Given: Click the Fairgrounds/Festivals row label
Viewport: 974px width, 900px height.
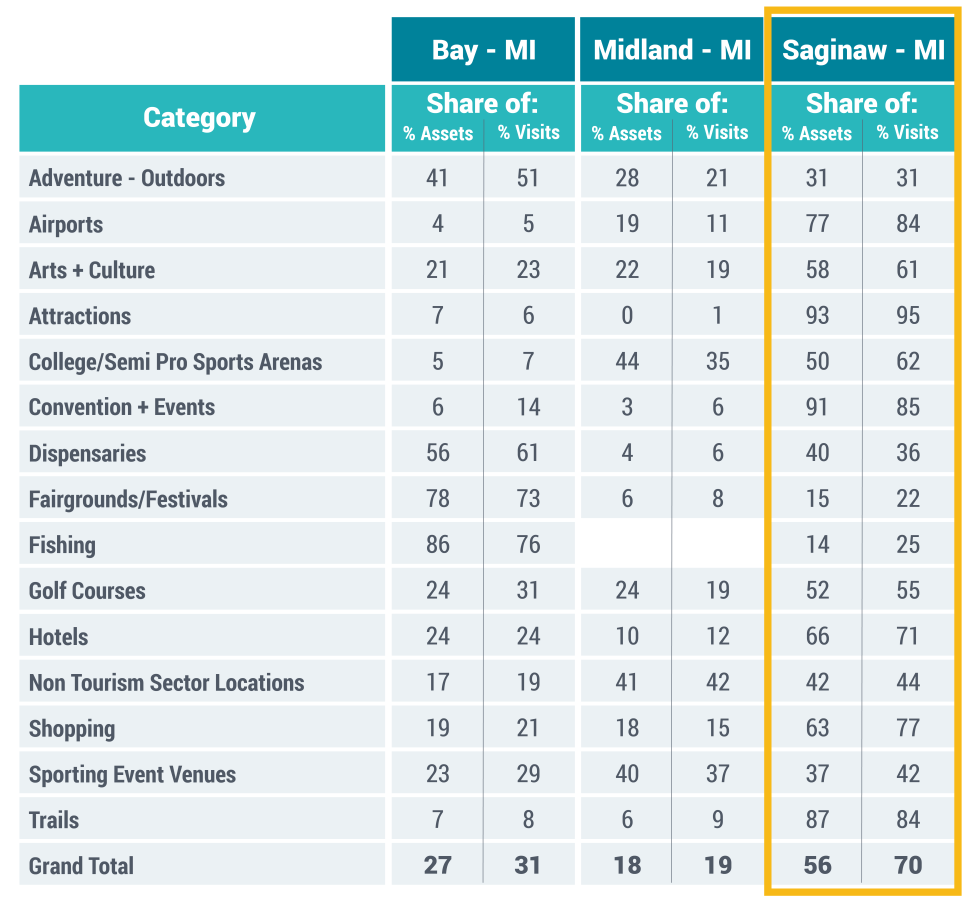Looking at the screenshot, I should 128,499.
